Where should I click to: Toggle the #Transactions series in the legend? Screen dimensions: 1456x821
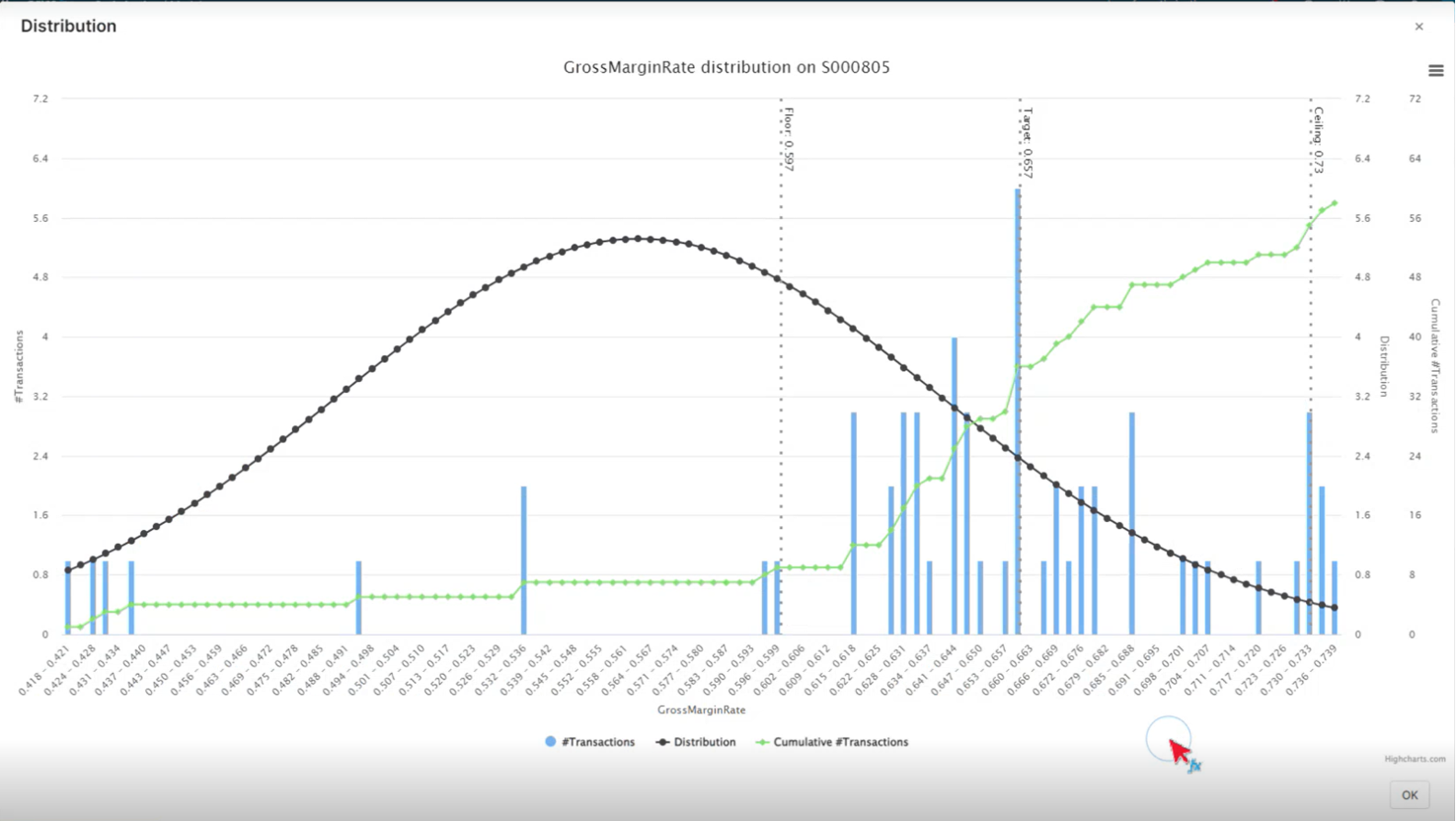pos(590,742)
